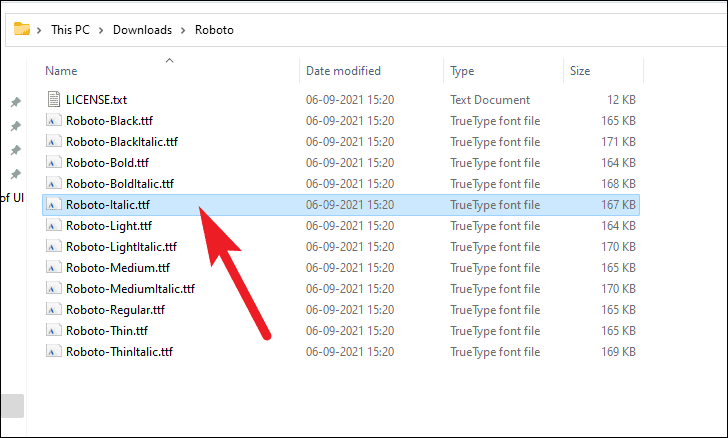728x438 pixels.
Task: Click the Roboto-Light.ttf font file icon
Action: (54, 226)
